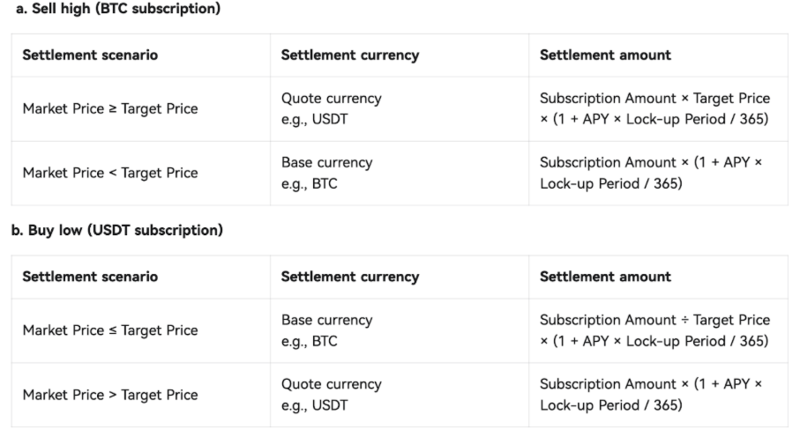Click the "b. Buy low (USDT subscription)" heading
This screenshot has height=437, width=800.
click(x=116, y=231)
